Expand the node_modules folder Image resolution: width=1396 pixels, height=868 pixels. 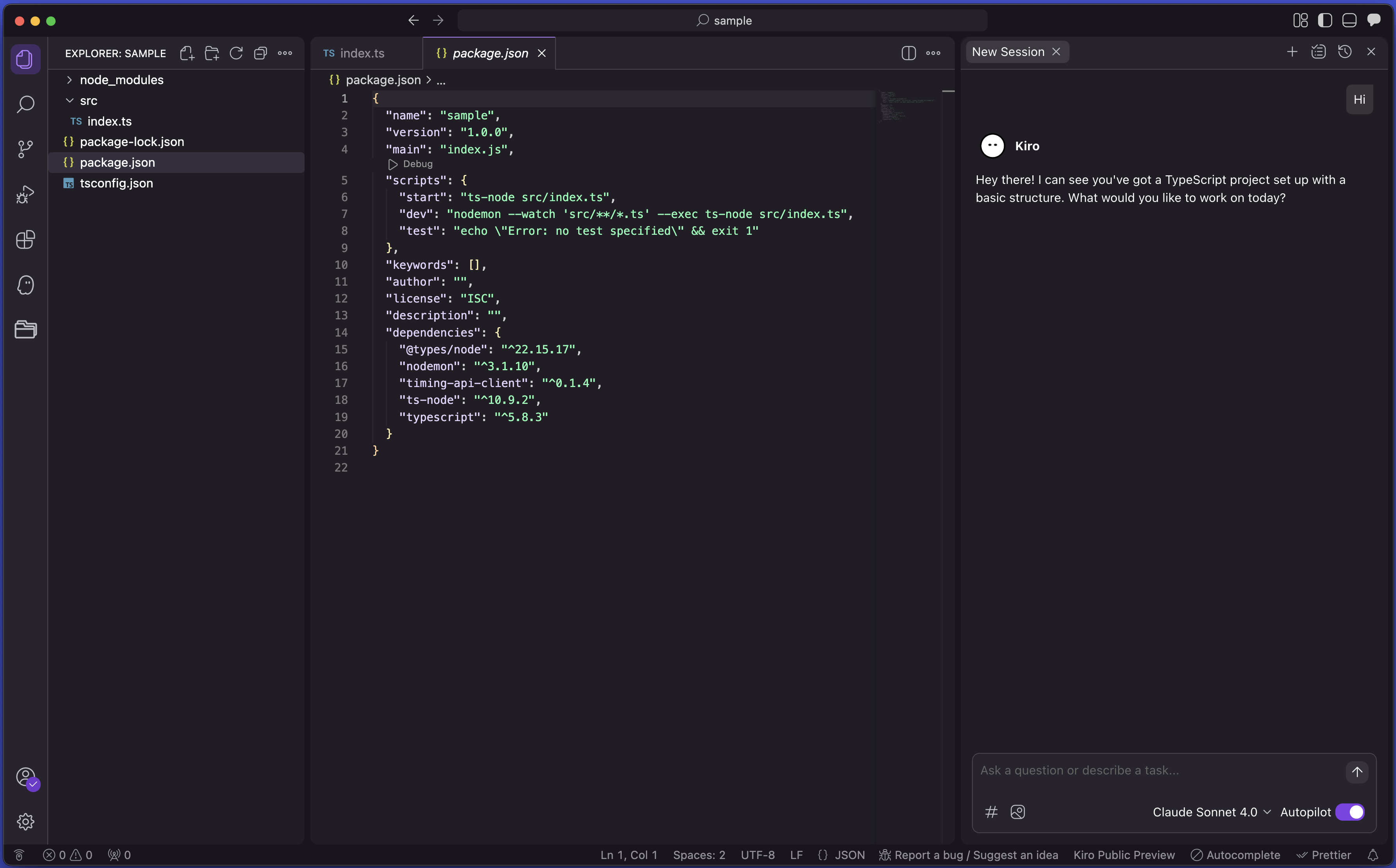tap(122, 80)
